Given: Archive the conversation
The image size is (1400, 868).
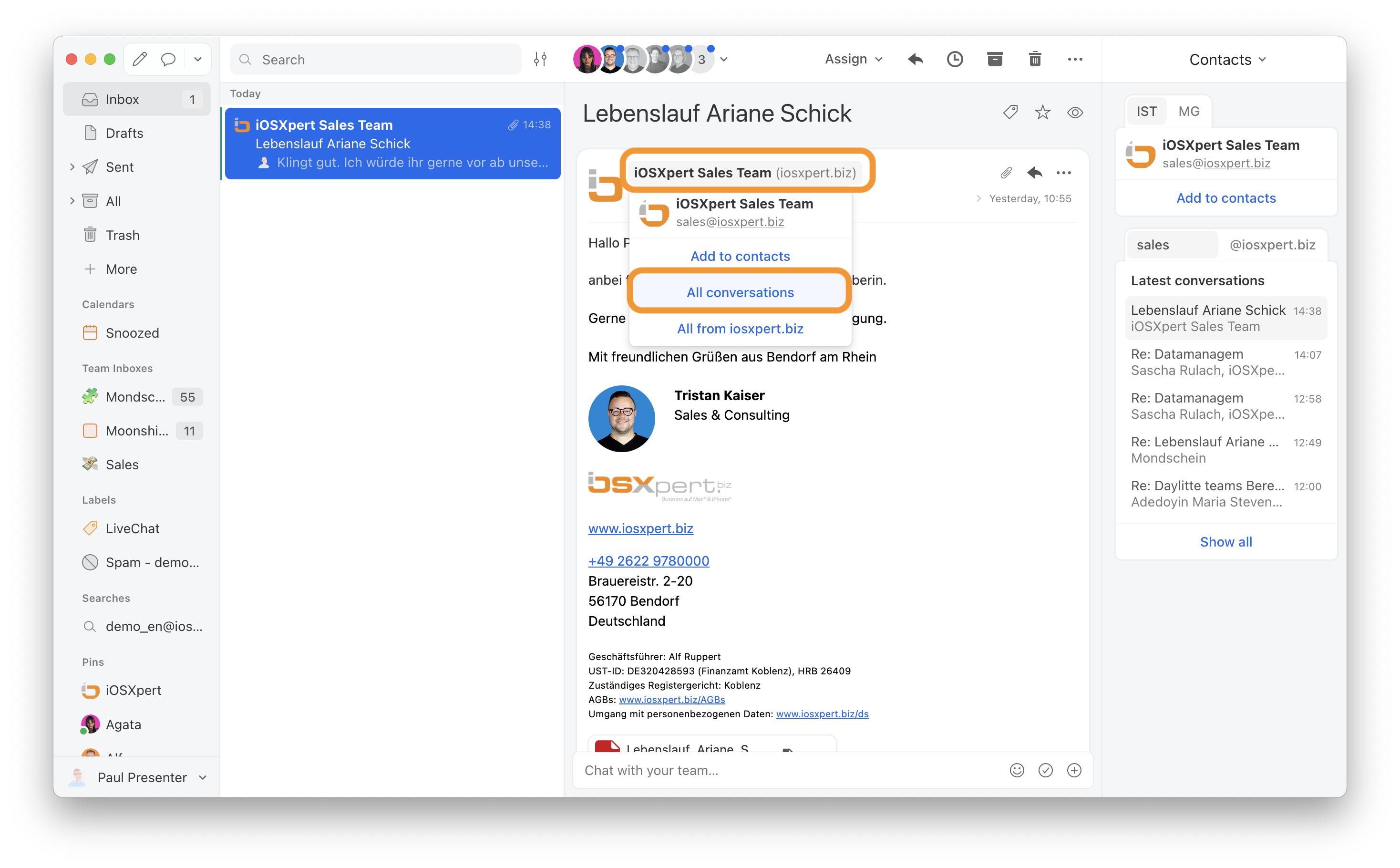Looking at the screenshot, I should pyautogui.click(x=995, y=59).
